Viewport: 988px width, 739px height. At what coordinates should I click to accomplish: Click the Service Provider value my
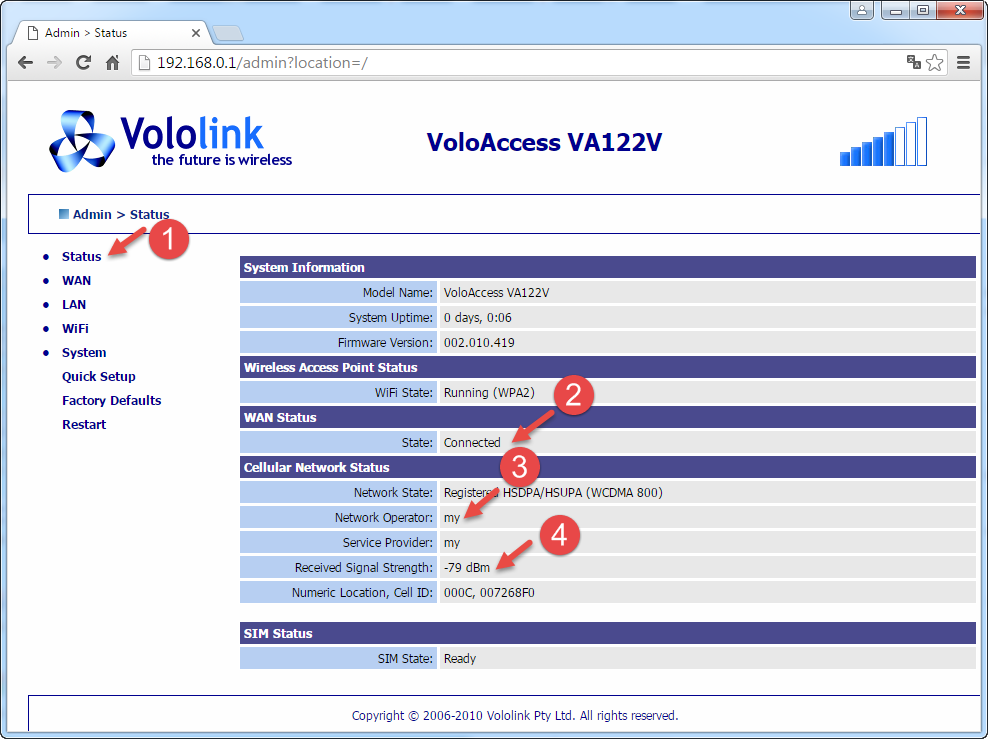452,543
